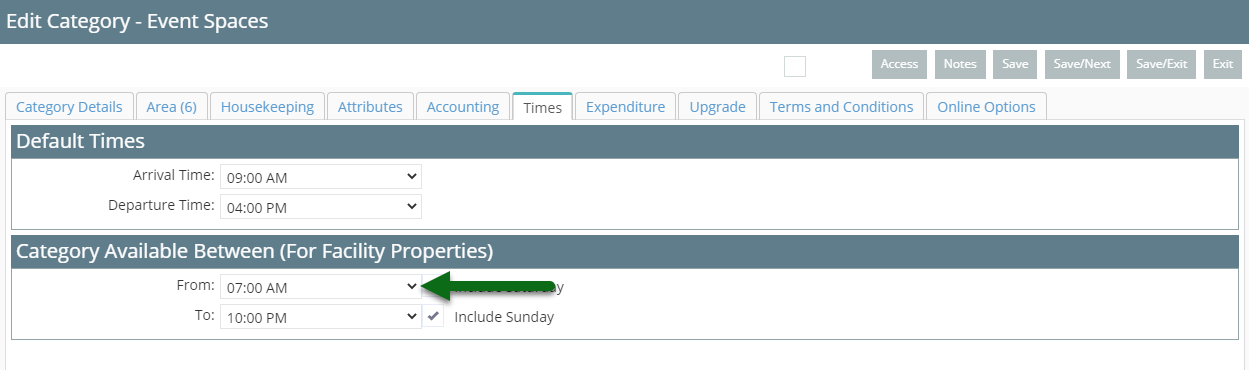Open the Expenditure tab

tap(626, 107)
